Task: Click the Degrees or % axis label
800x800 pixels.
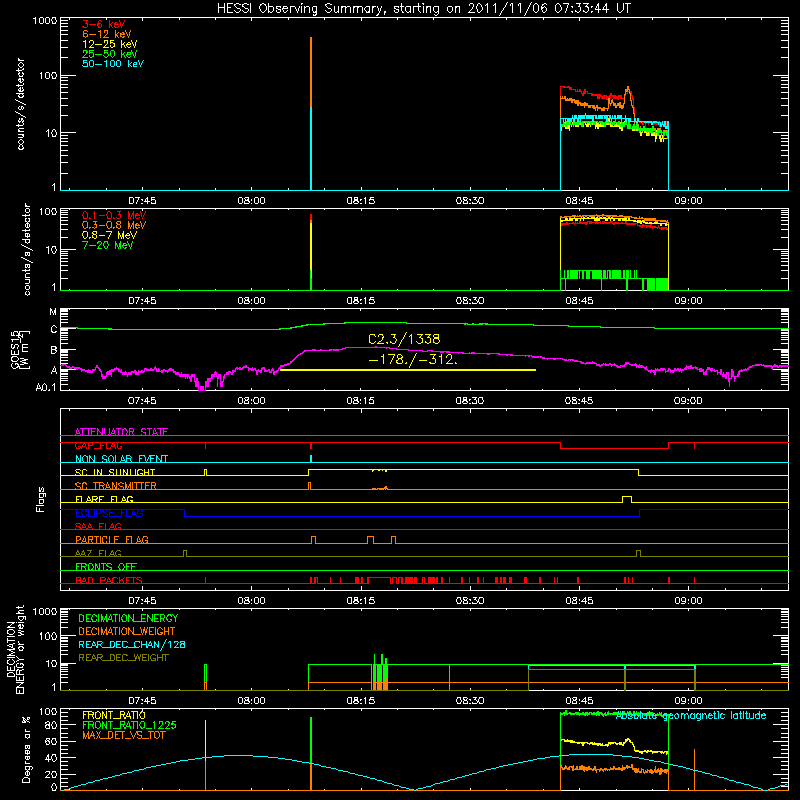Action: click(x=26, y=750)
